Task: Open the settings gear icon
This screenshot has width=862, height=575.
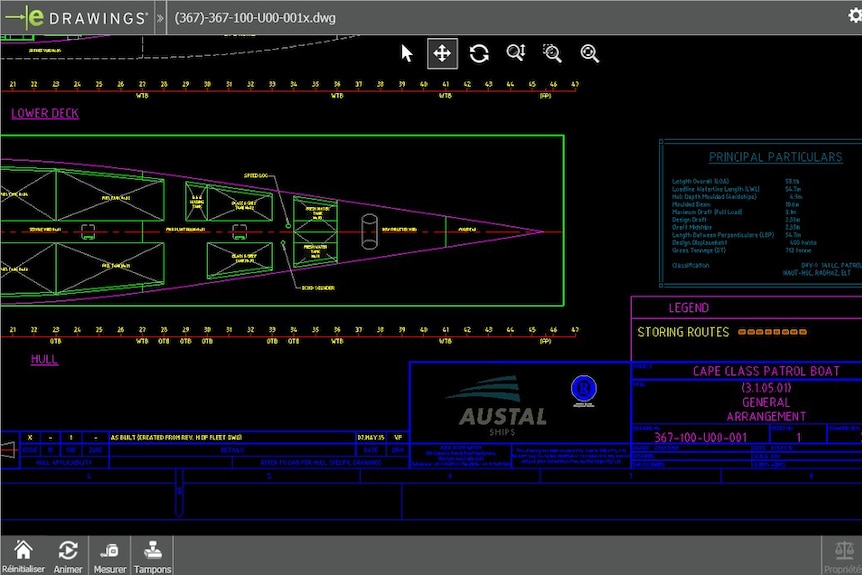Action: tap(855, 15)
